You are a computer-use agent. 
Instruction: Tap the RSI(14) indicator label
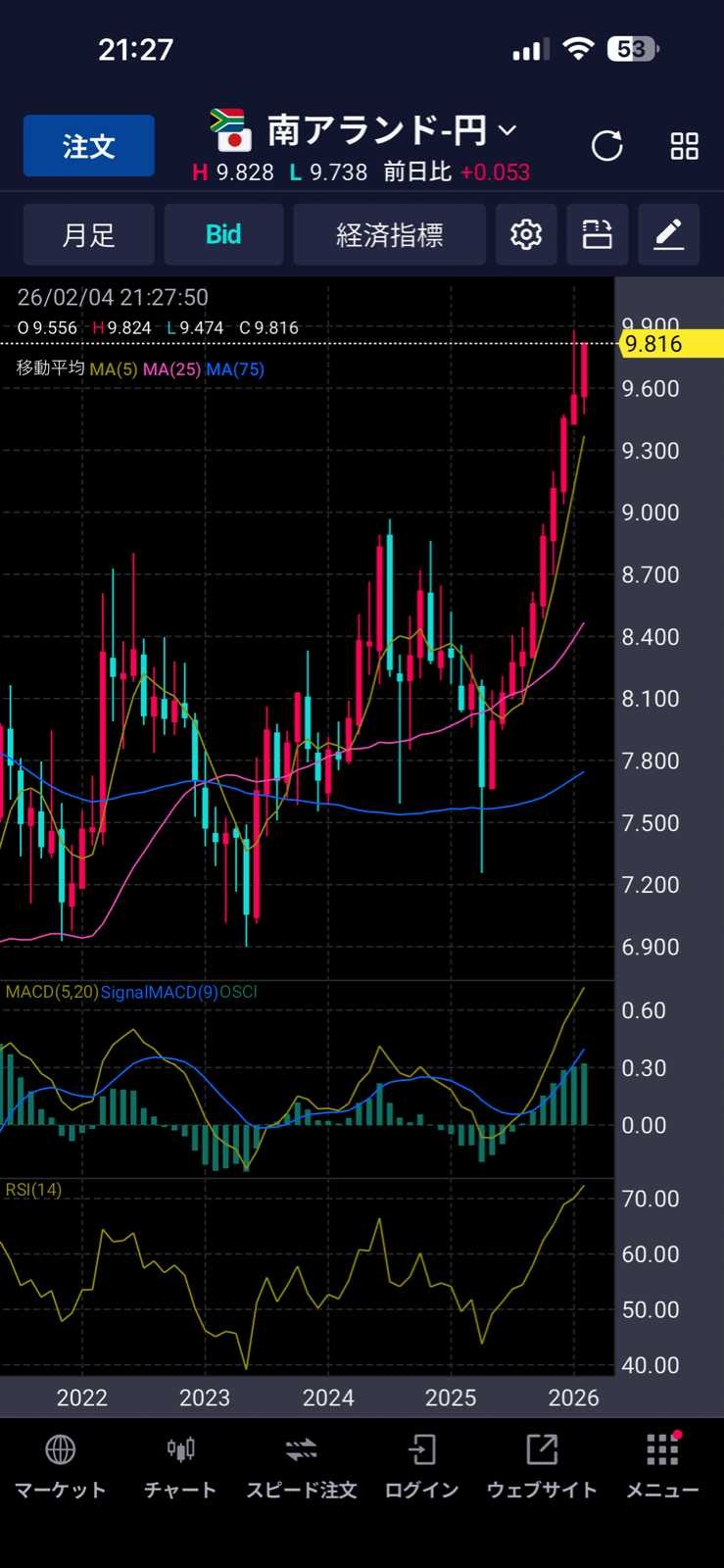pos(33,1190)
